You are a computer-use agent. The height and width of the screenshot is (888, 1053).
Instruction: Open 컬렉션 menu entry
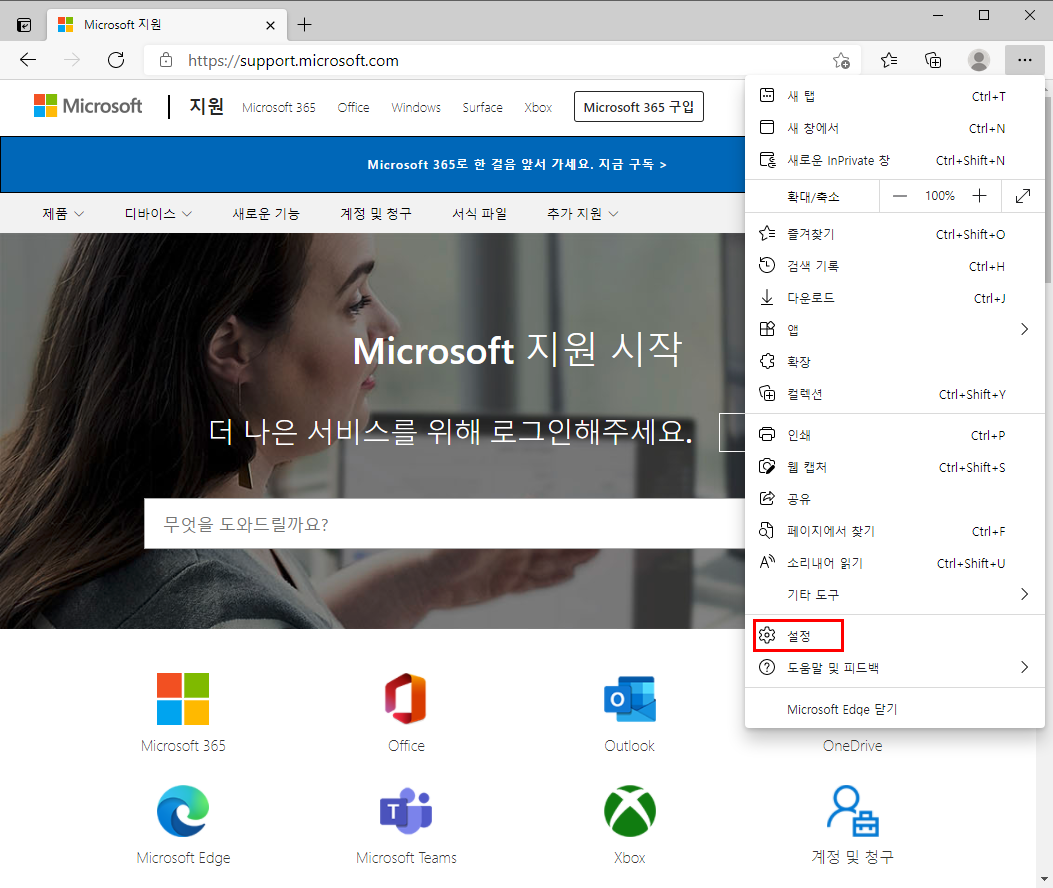coord(895,394)
